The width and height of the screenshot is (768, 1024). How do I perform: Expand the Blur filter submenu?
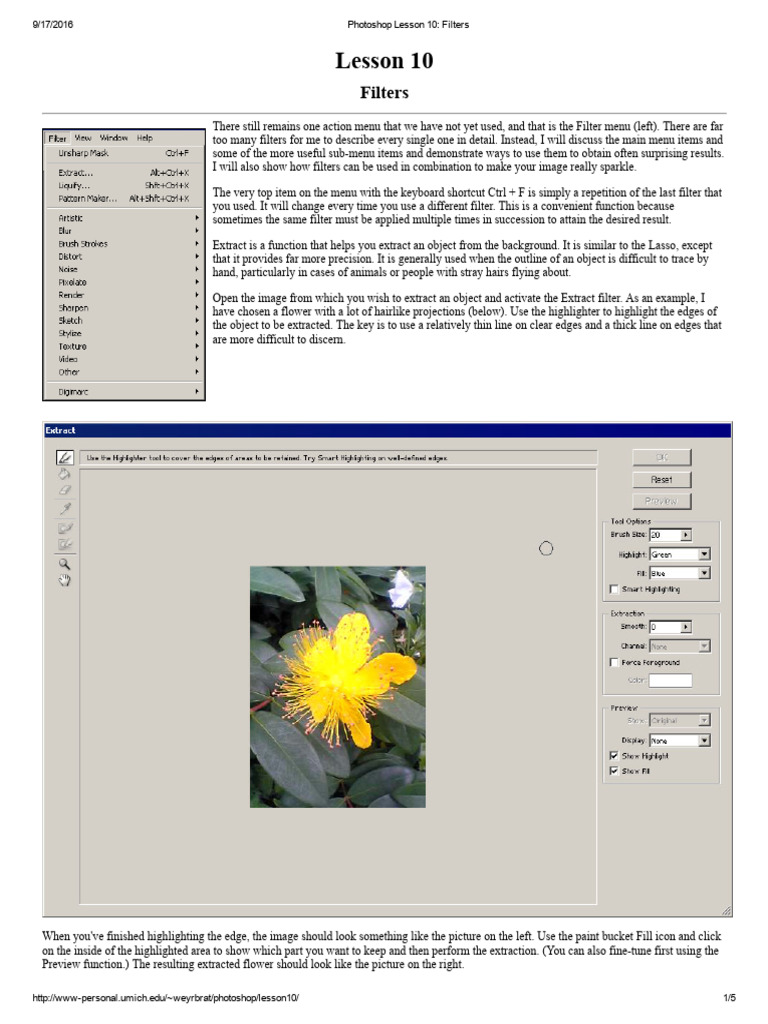coord(124,231)
